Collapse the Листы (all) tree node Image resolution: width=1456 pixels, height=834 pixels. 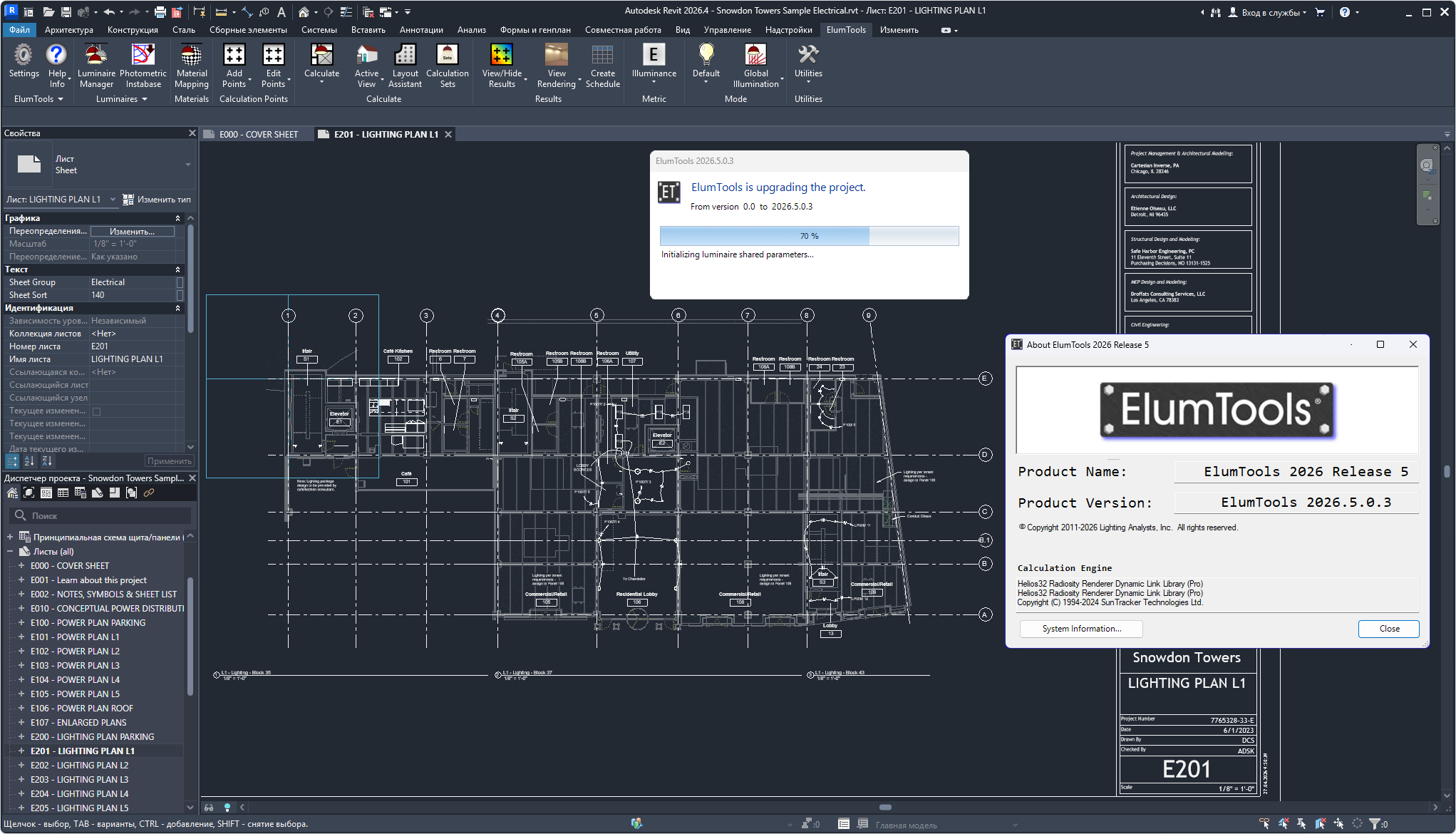coord(10,552)
